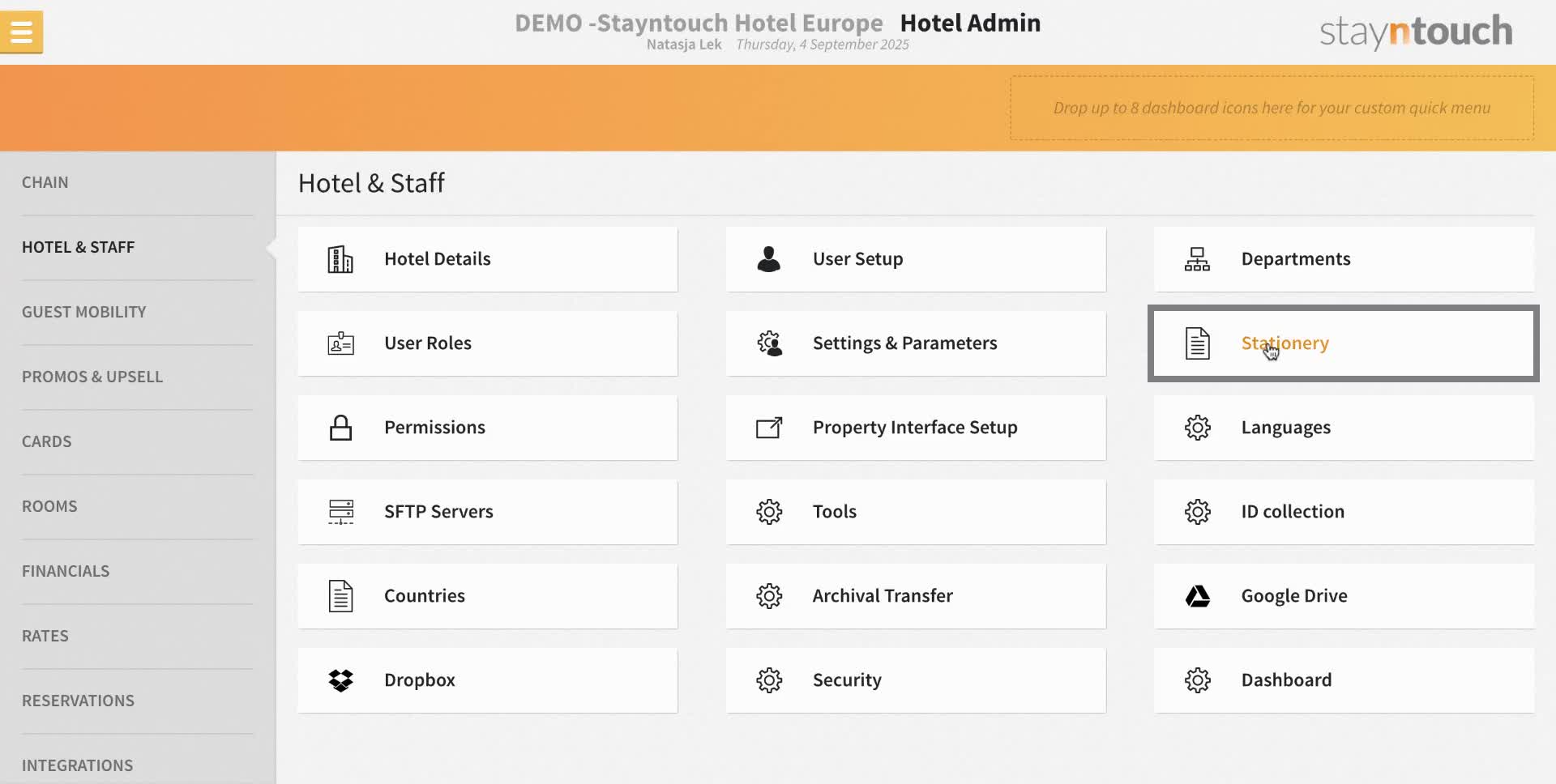
Task: Click the staynTouch logo
Action: click(x=1416, y=32)
